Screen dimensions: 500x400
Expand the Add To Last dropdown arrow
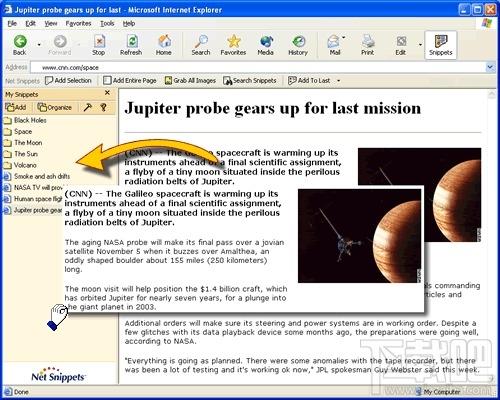click(339, 81)
